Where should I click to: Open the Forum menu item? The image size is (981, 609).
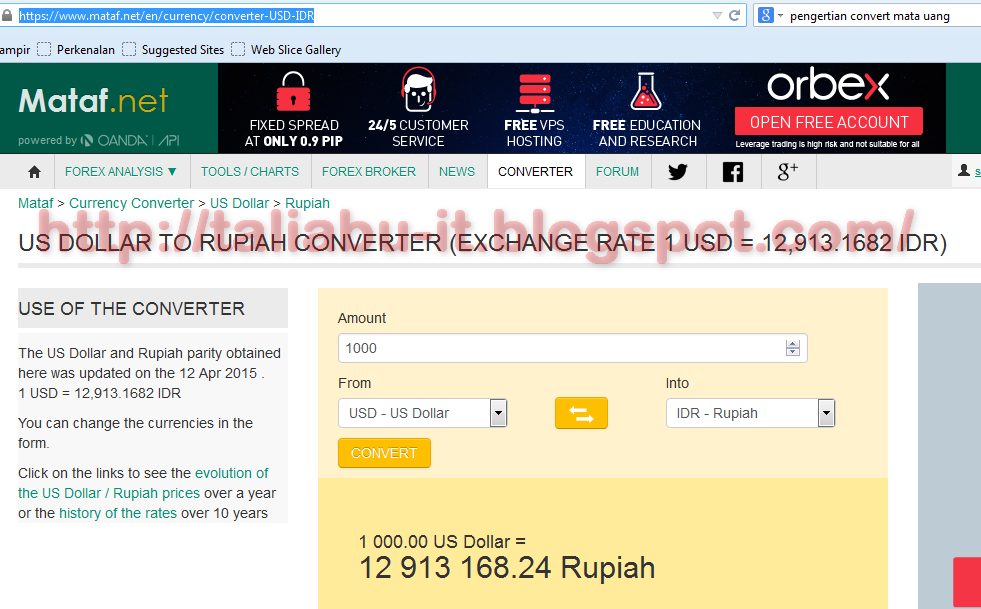pyautogui.click(x=618, y=171)
